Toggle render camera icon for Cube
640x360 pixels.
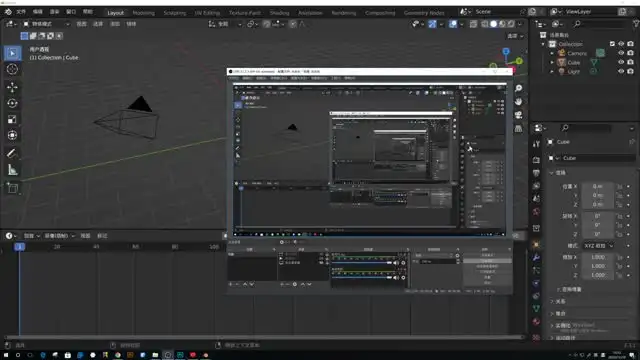[631, 62]
